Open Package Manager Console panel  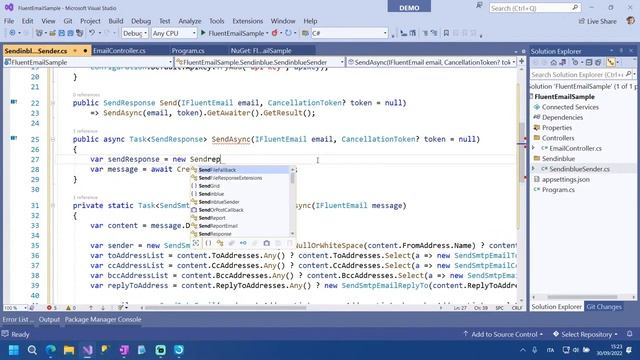pos(103,320)
